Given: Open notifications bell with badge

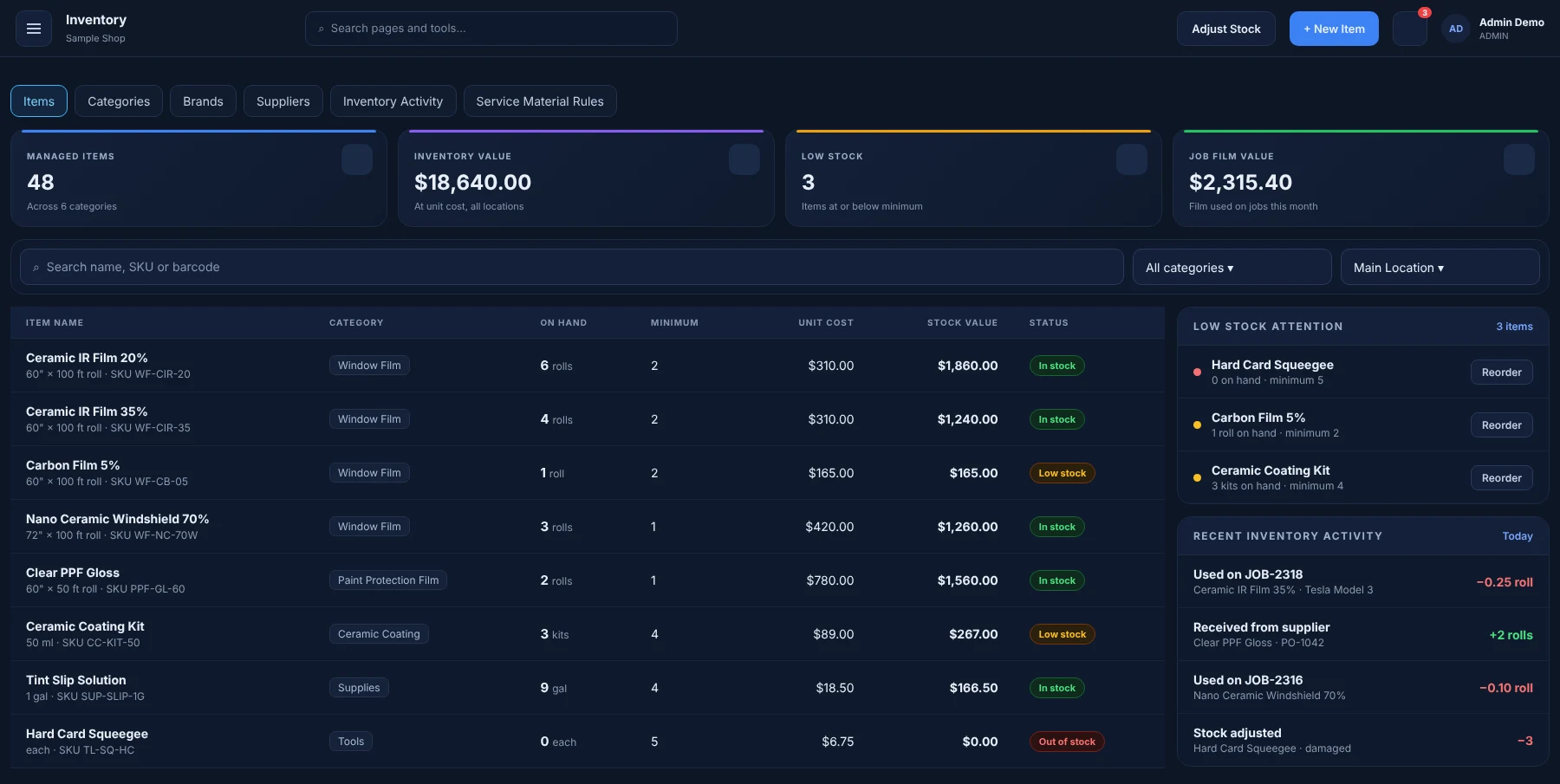Looking at the screenshot, I should click(x=1410, y=29).
